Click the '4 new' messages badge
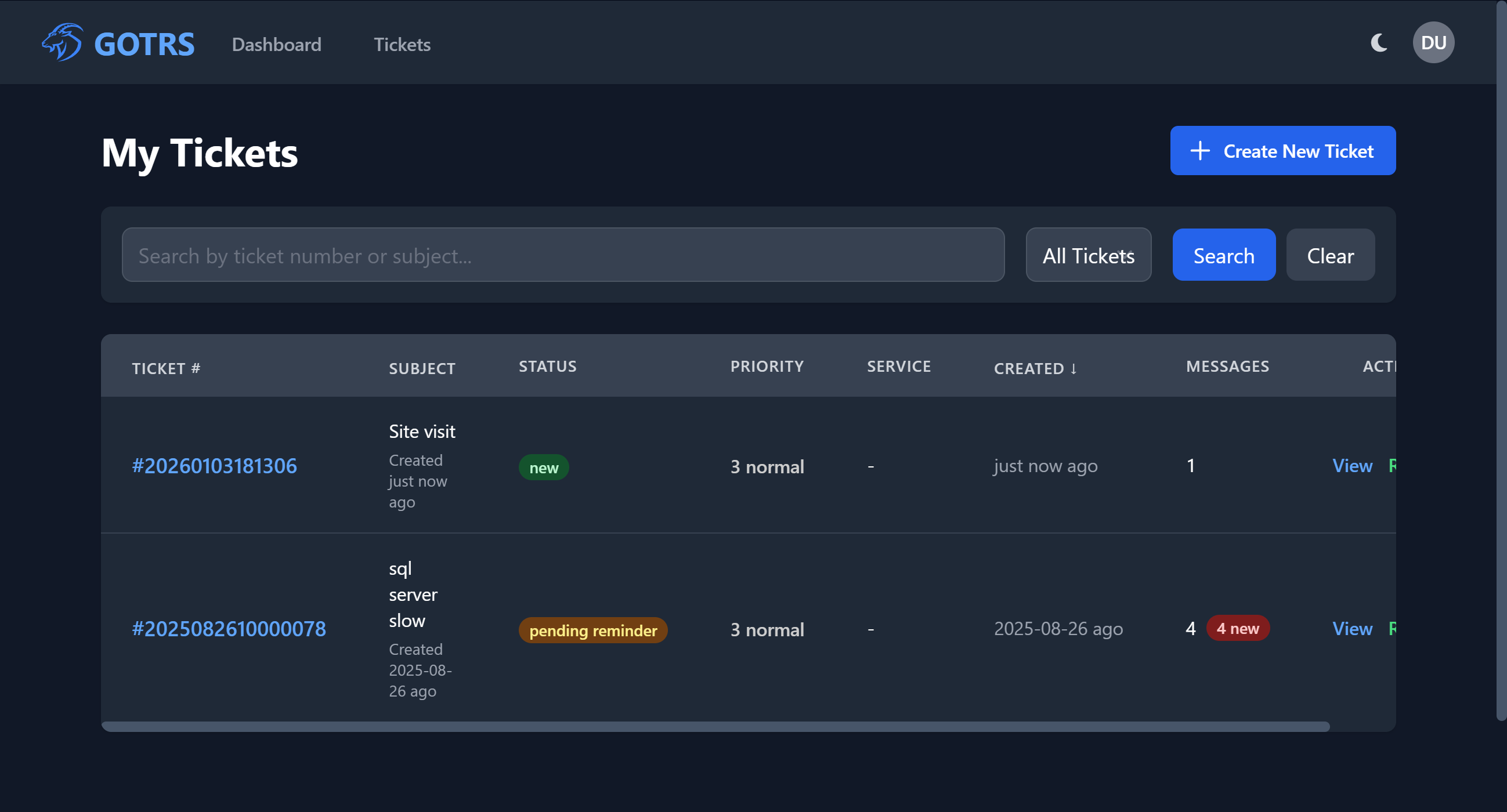1507x812 pixels. click(x=1238, y=628)
